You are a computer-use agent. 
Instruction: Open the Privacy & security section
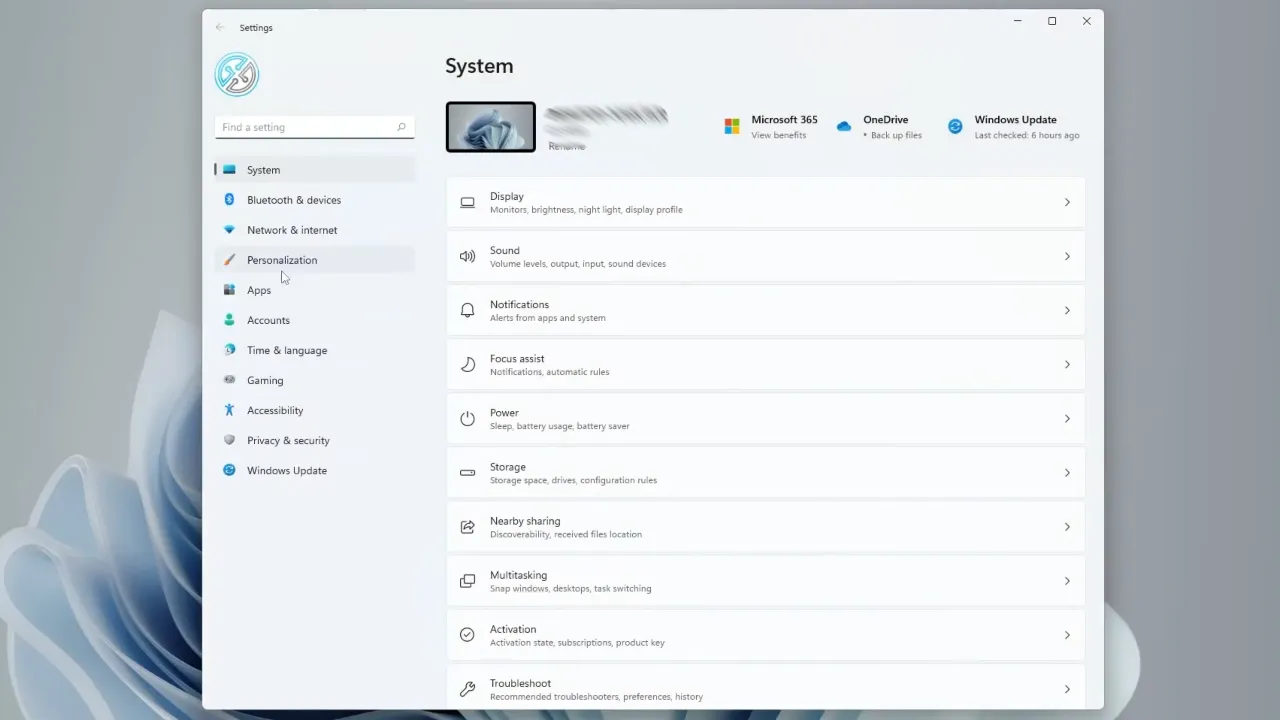[288, 440]
